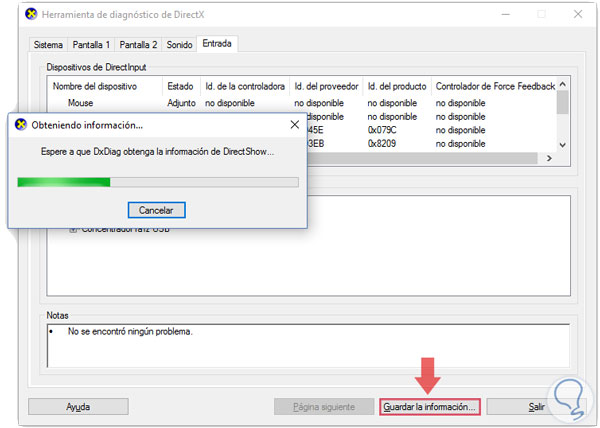Click the Ayuda button
Screen dimensions: 600x428
click(x=78, y=407)
